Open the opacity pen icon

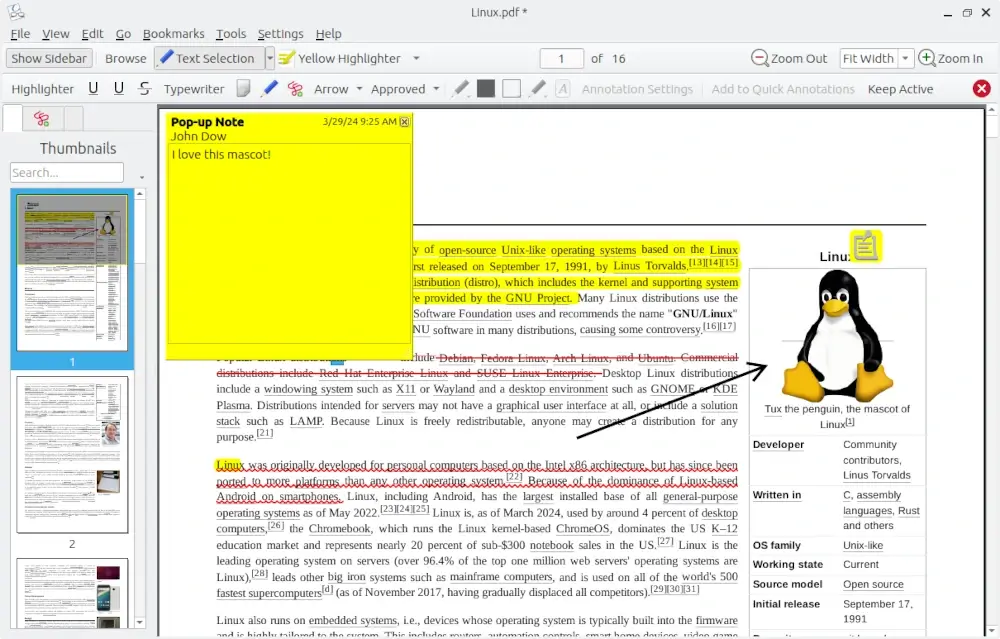(x=538, y=89)
